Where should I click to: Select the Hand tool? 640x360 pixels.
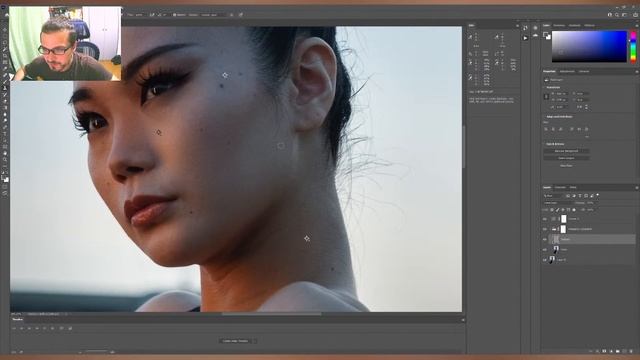(5, 153)
